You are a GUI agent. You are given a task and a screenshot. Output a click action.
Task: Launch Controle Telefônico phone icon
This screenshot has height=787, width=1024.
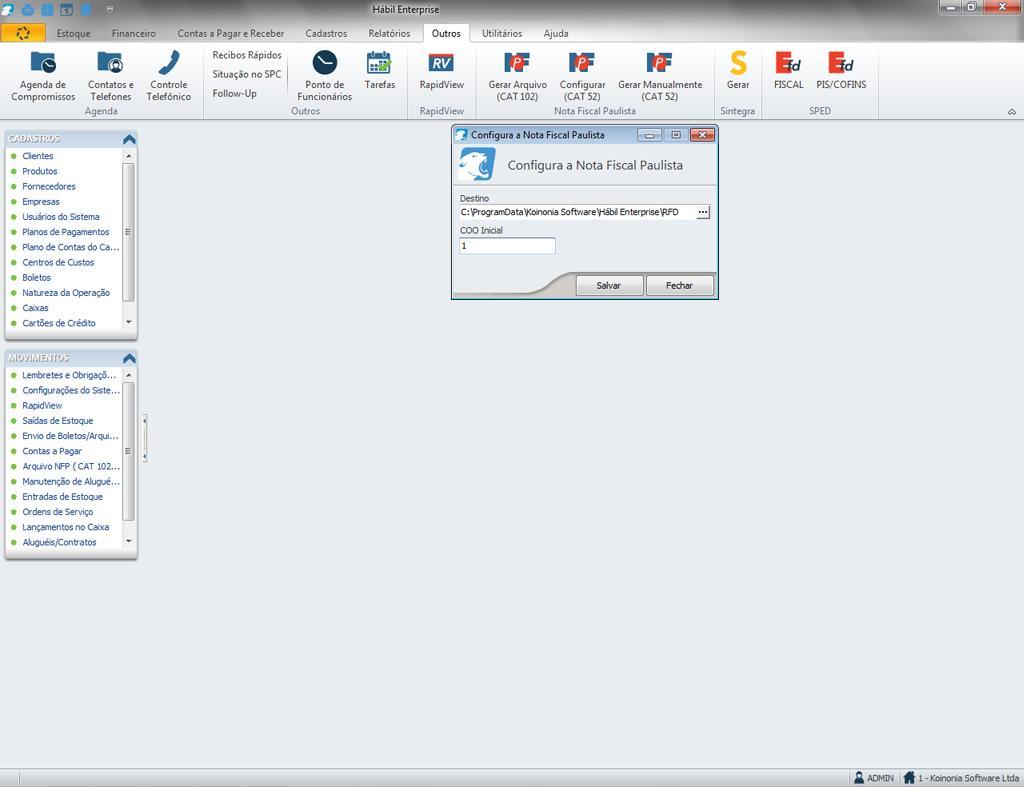(168, 76)
